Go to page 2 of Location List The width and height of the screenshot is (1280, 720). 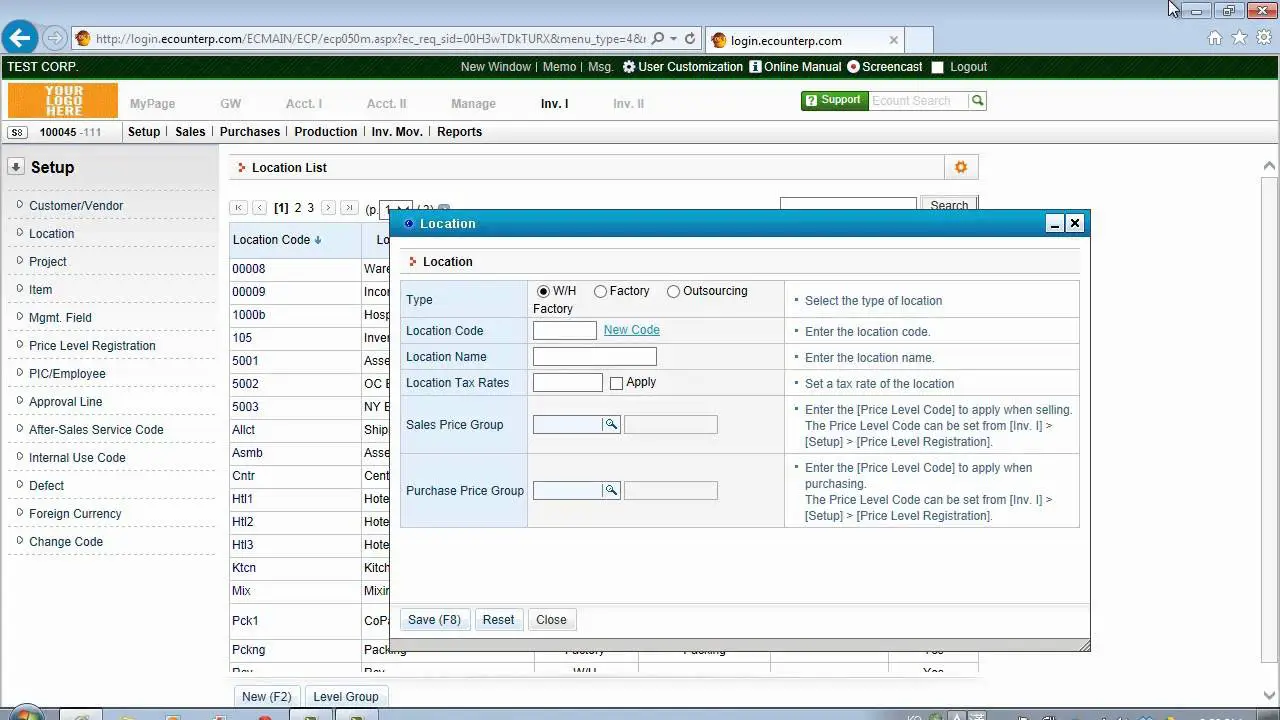point(297,208)
